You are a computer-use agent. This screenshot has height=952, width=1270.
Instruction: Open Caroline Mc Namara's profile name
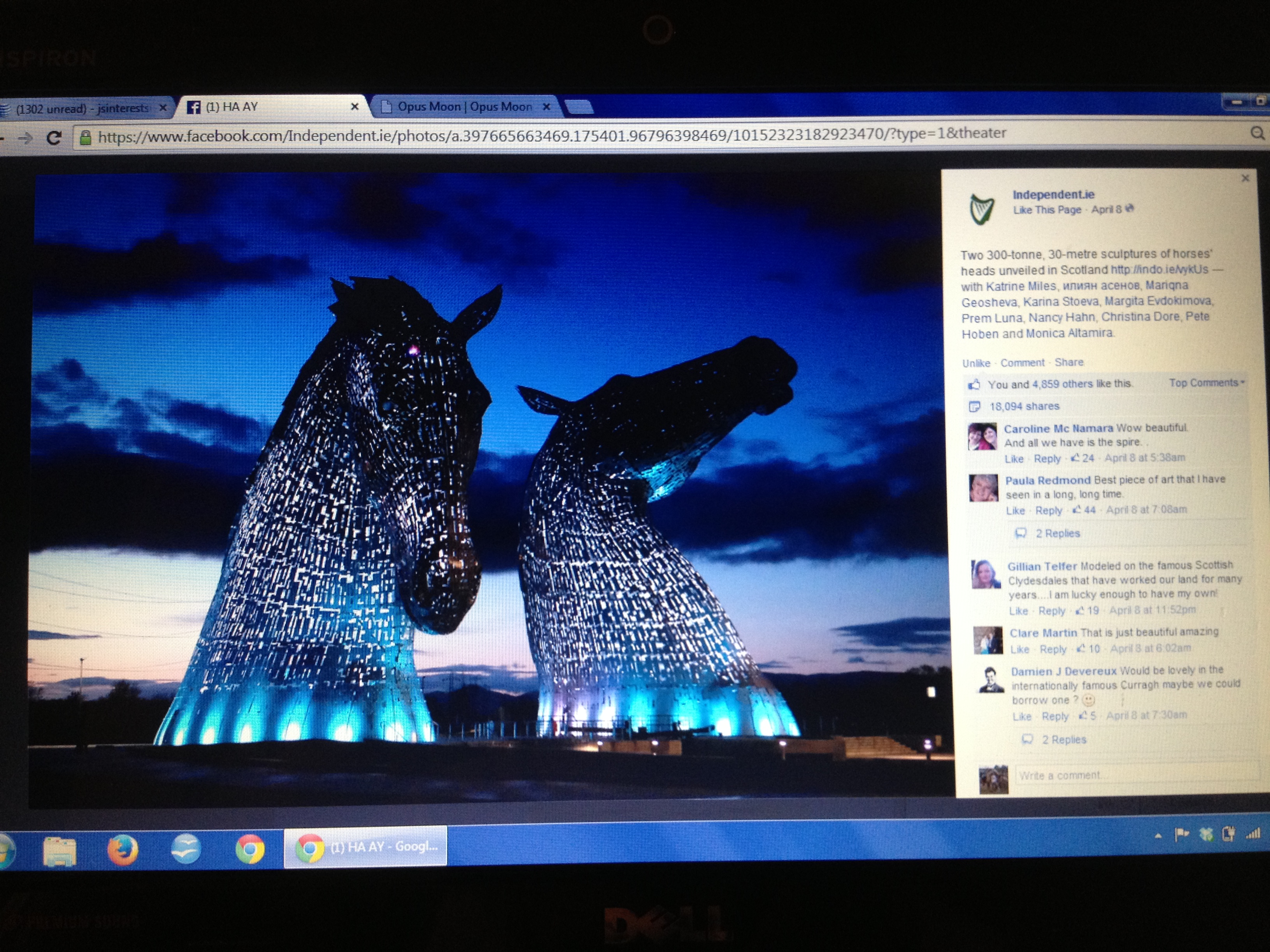[x=1058, y=428]
